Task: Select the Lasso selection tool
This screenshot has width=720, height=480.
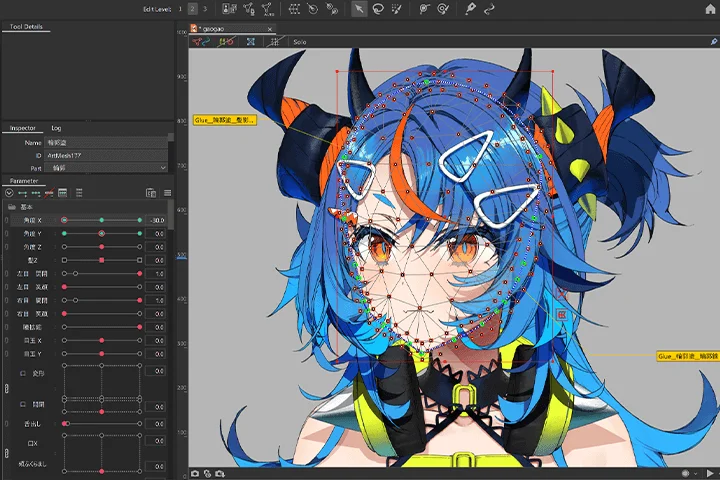Action: coord(378,9)
